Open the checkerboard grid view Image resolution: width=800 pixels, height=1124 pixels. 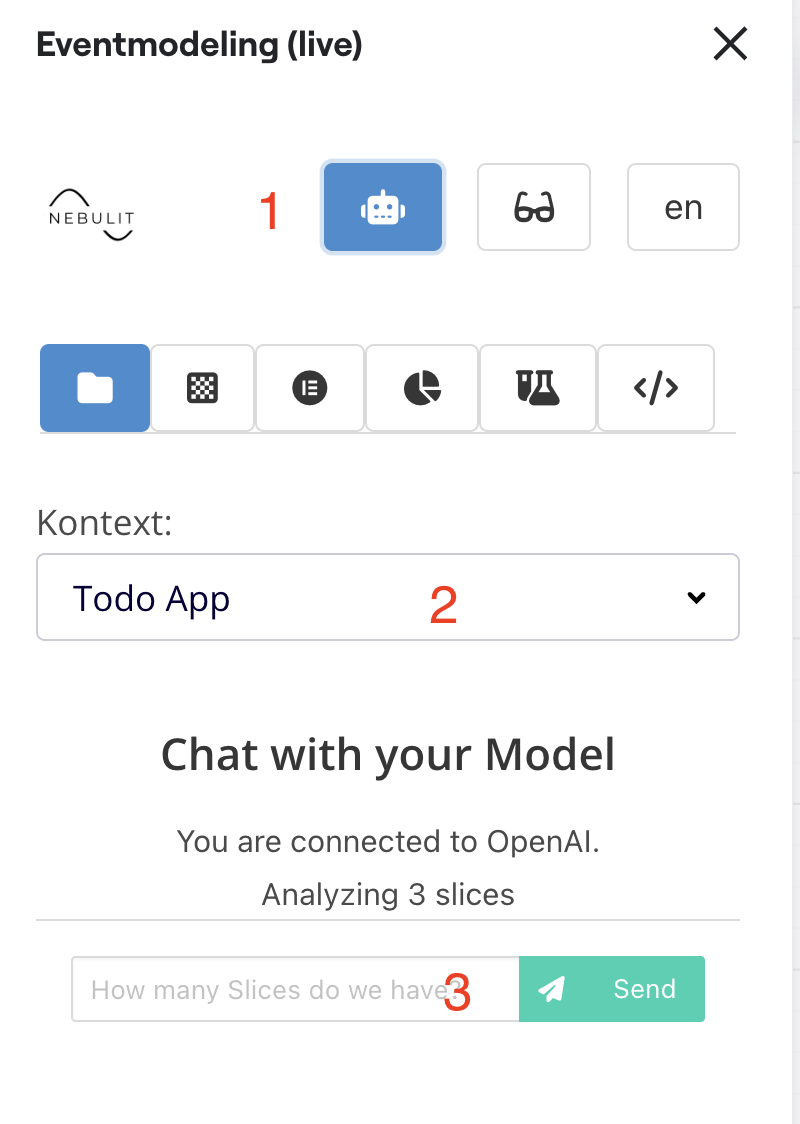(x=202, y=388)
